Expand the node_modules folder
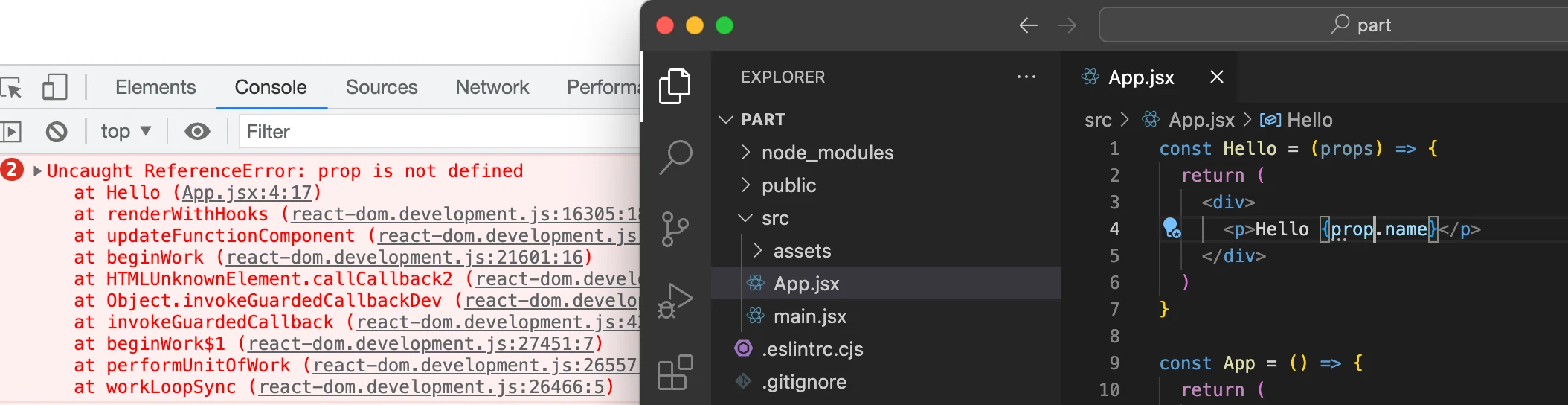The width and height of the screenshot is (1568, 405). pos(886,153)
